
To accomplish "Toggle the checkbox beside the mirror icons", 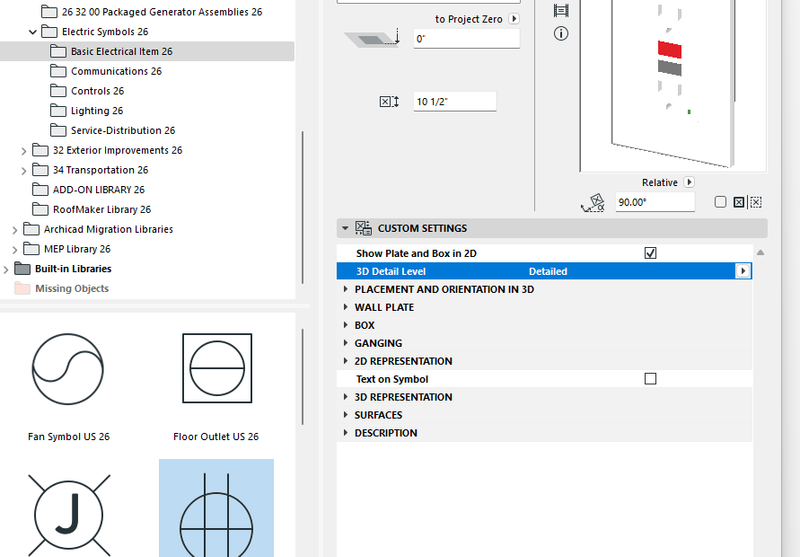I will click(720, 202).
